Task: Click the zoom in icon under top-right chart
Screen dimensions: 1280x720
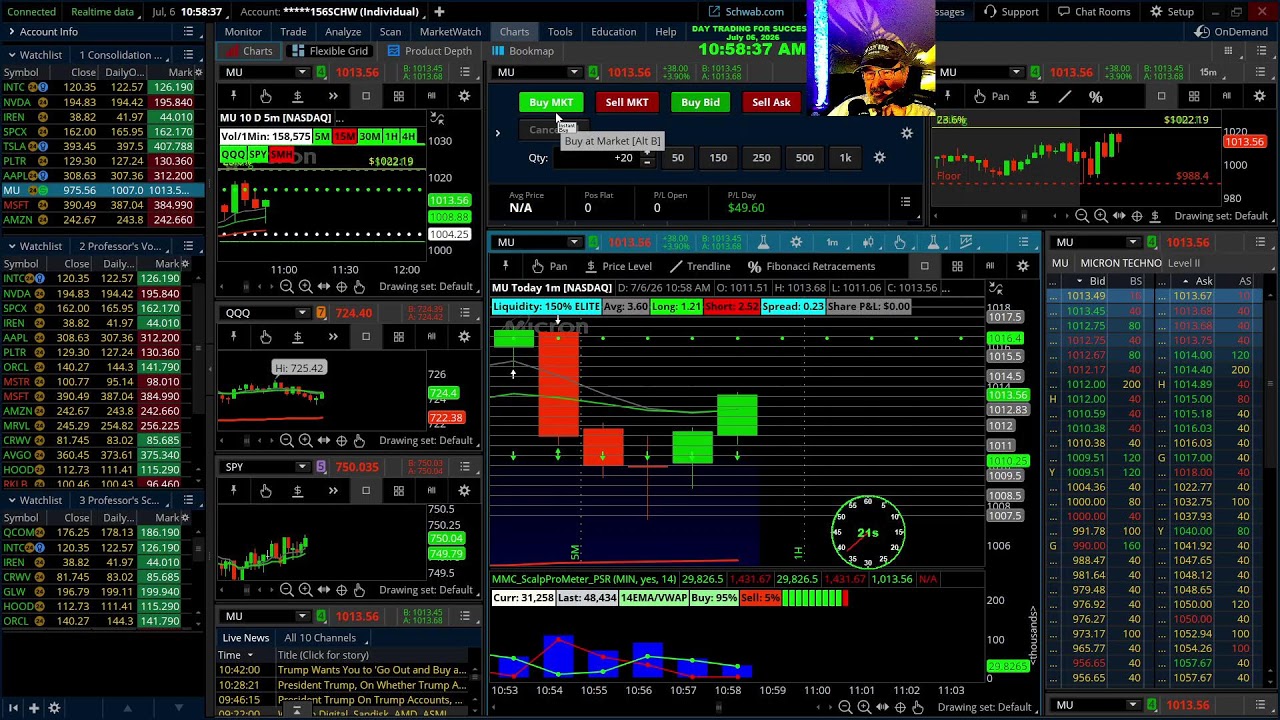Action: tap(1100, 215)
